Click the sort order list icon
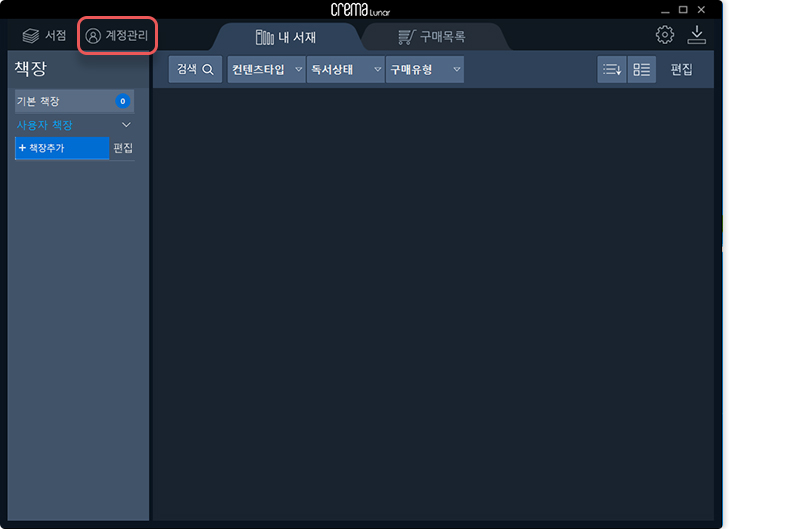The width and height of the screenshot is (801, 529). 611,69
